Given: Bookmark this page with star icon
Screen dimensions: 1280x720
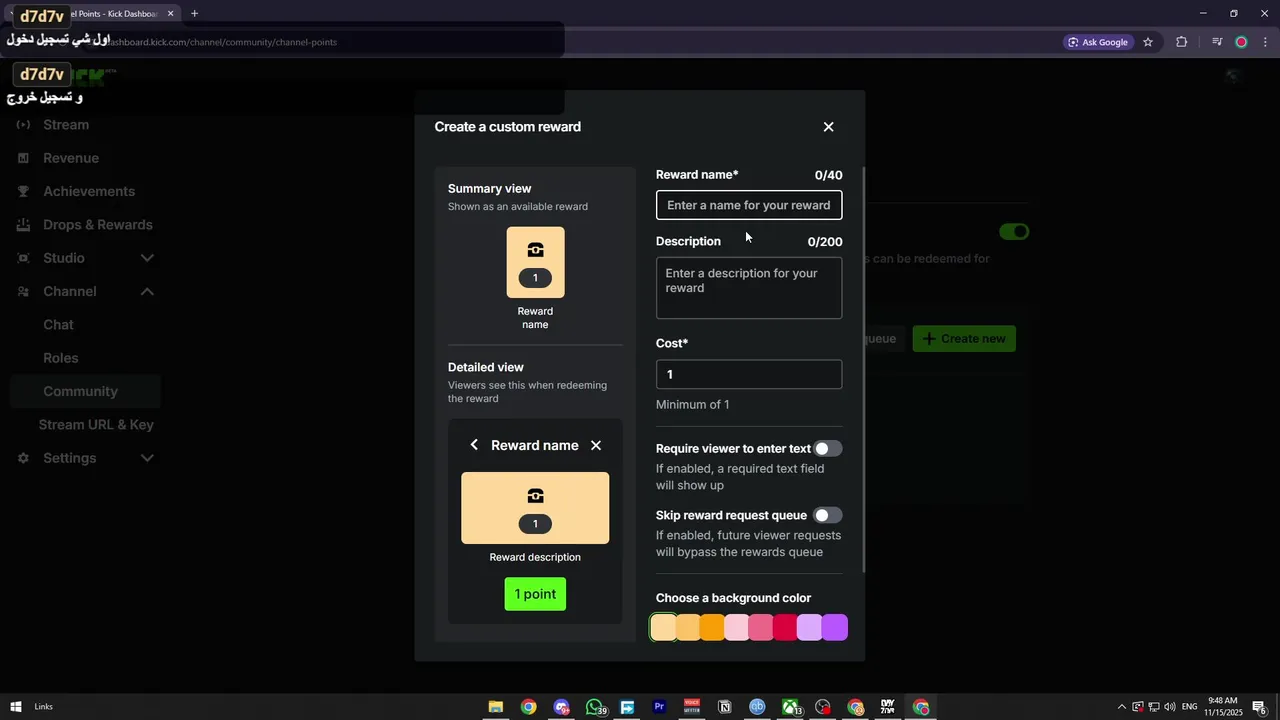Looking at the screenshot, I should (1148, 42).
